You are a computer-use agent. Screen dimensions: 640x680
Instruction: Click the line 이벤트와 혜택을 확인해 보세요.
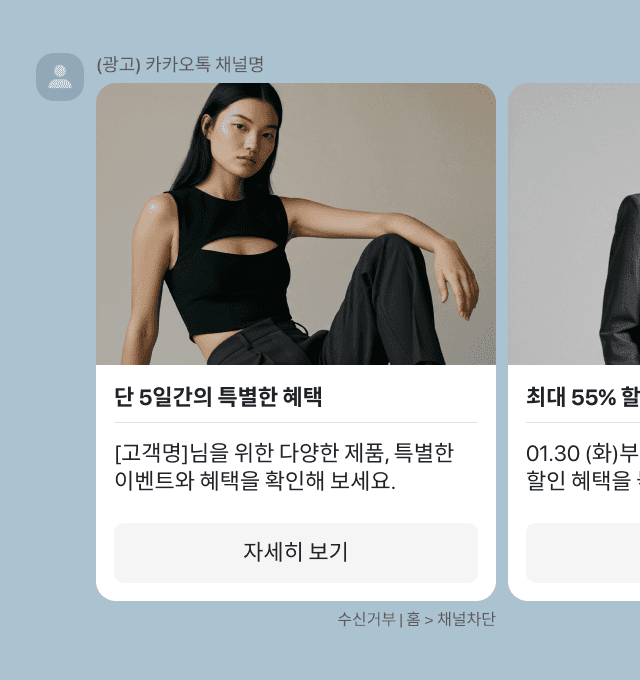click(255, 481)
